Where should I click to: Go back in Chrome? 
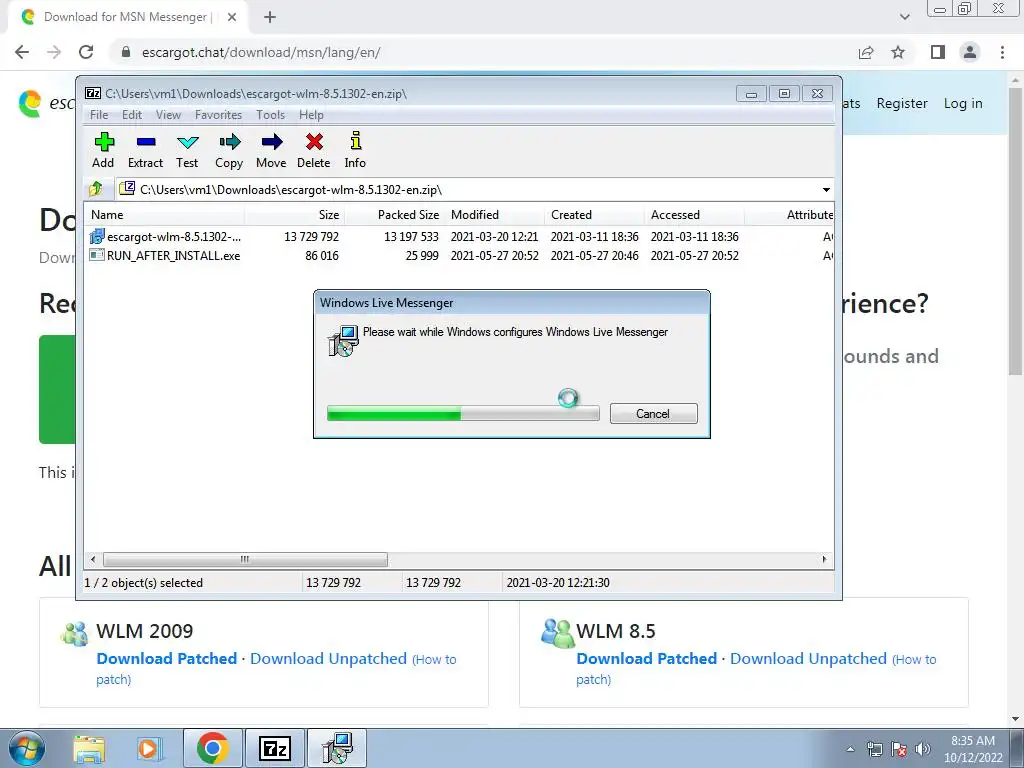coord(22,52)
